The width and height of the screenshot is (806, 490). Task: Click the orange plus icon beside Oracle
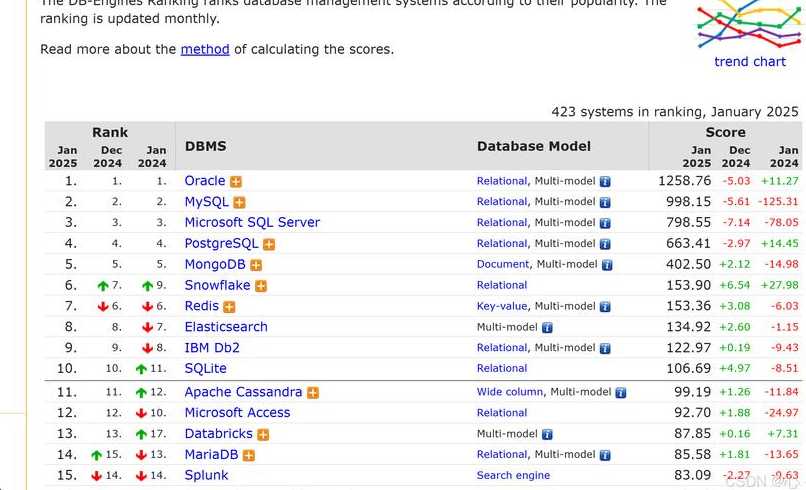(236, 182)
